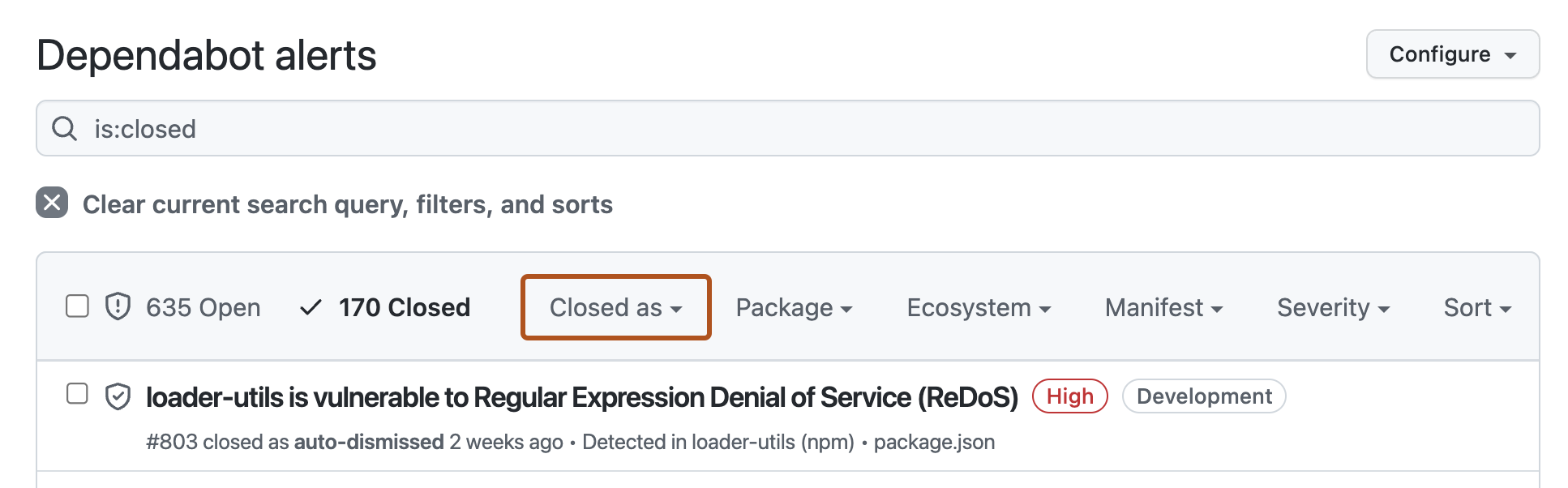Viewport: 1568px width, 488px height.
Task: Click the Configure dropdown caret icon
Action: click(x=1510, y=55)
